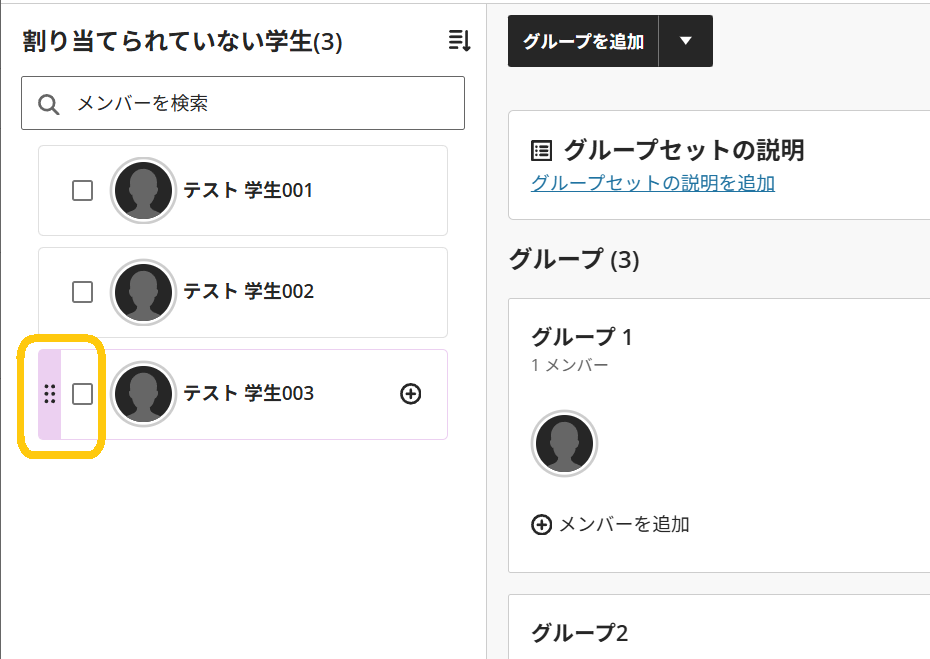Click the グループ (3) heading
930x659 pixels.
pos(574,259)
